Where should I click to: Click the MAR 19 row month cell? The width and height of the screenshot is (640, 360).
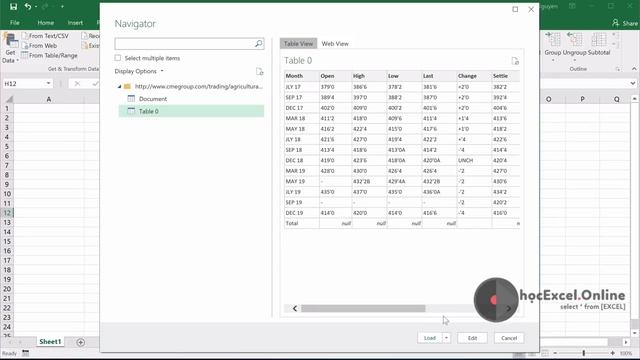pyautogui.click(x=302, y=171)
